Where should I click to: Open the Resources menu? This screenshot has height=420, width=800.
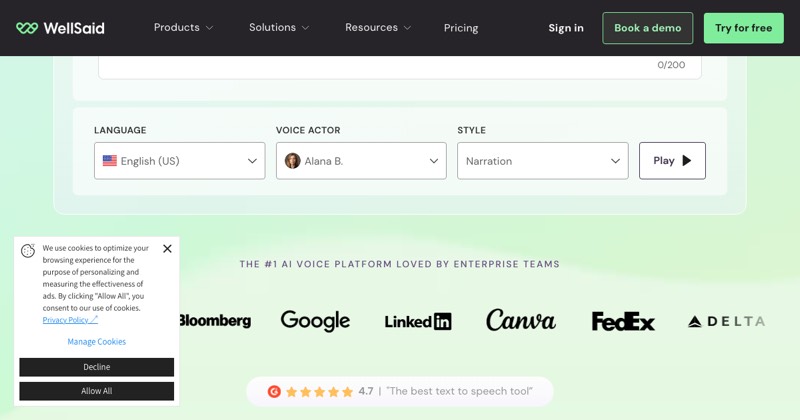pos(378,28)
